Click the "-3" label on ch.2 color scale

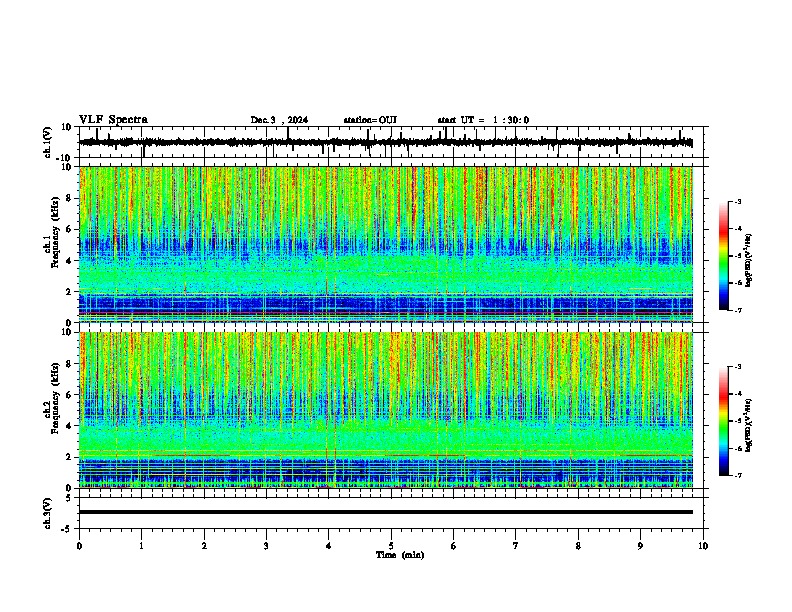click(x=738, y=367)
